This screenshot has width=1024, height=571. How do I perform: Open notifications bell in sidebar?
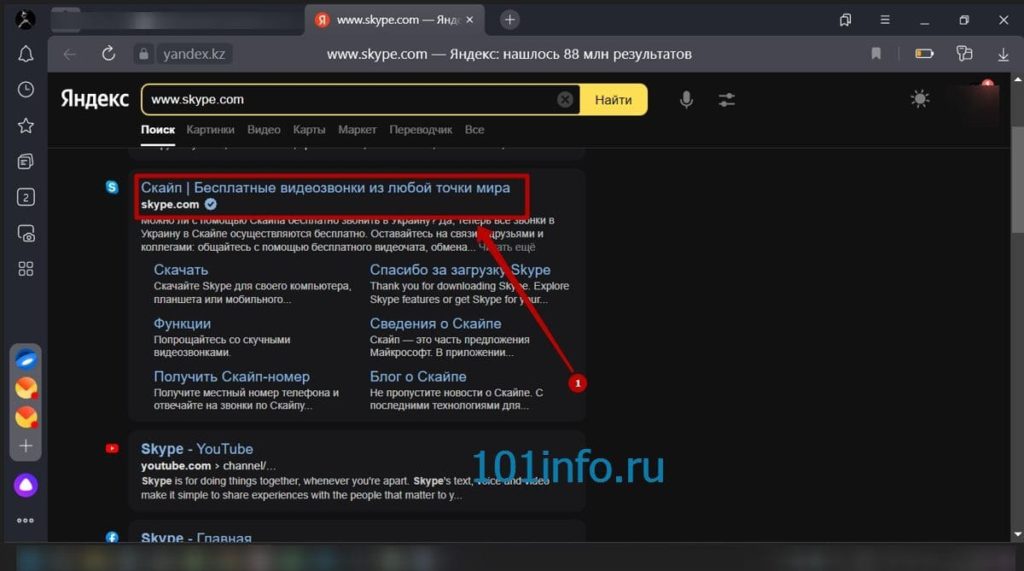pyautogui.click(x=26, y=54)
